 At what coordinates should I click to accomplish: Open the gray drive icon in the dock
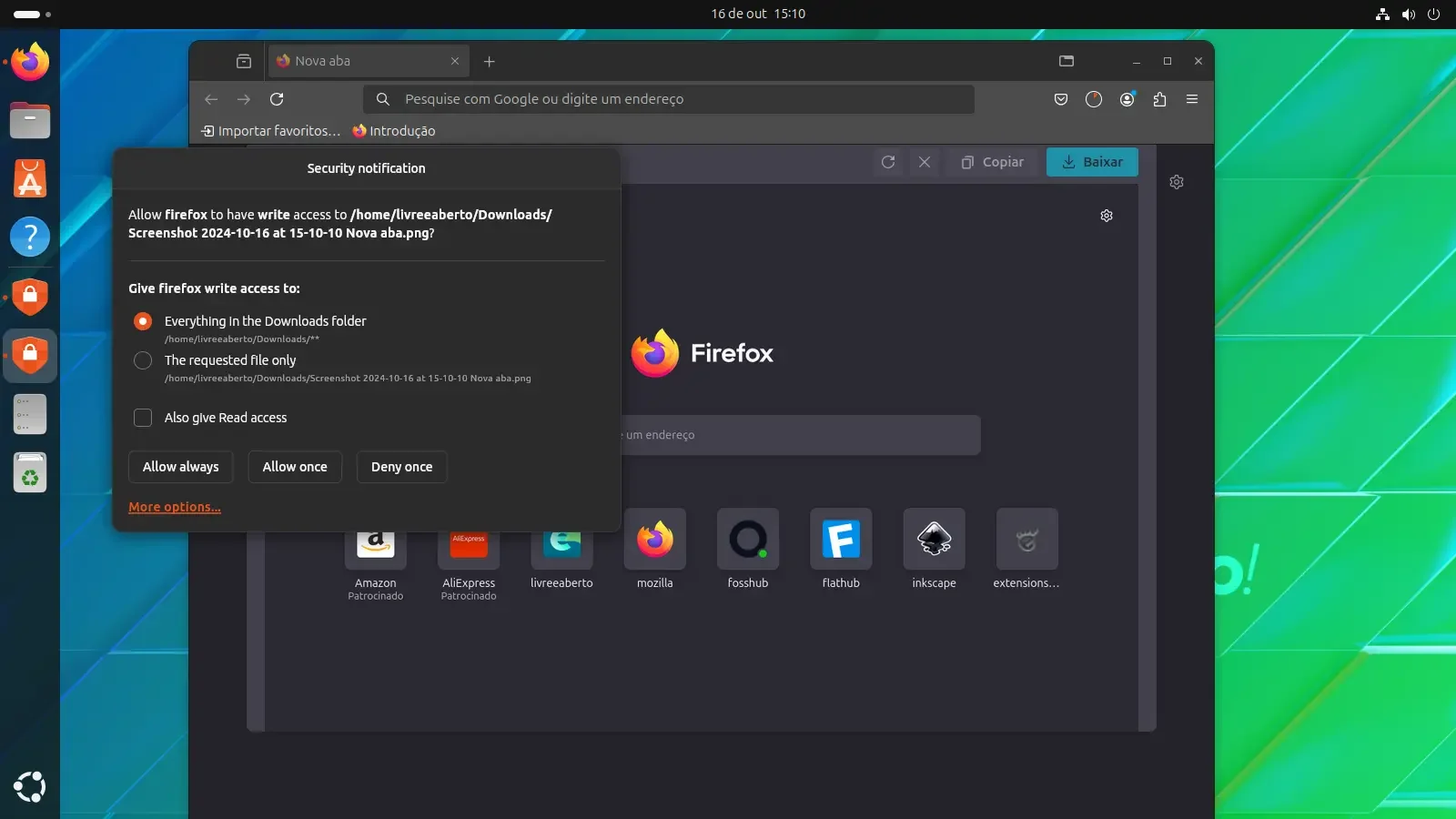tap(30, 414)
